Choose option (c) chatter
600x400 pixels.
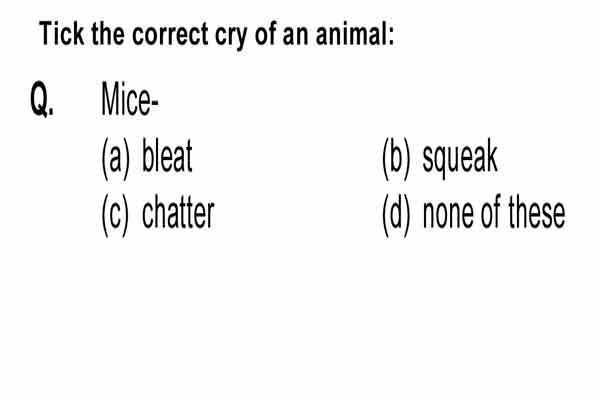[158, 214]
